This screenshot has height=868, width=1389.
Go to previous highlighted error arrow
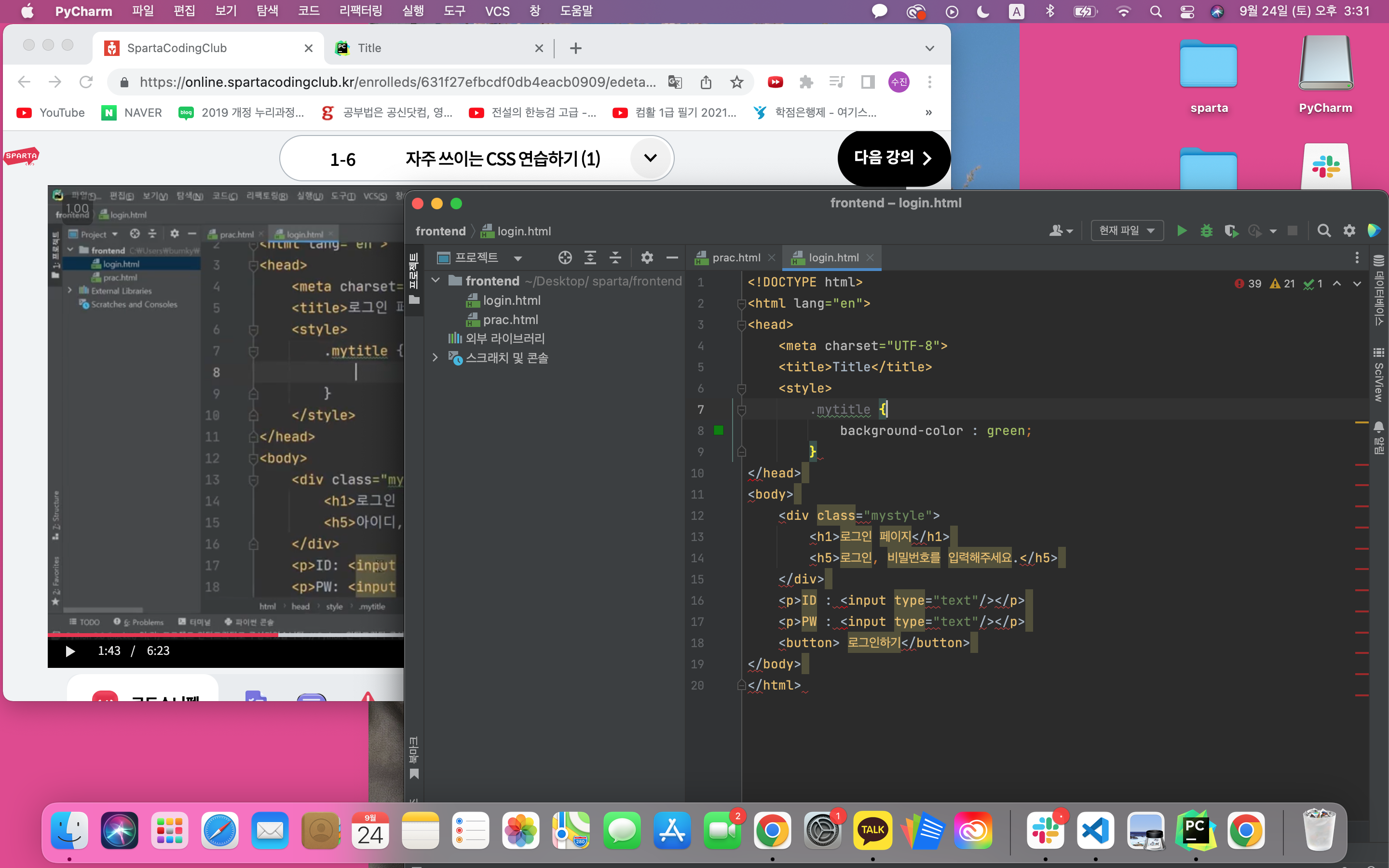(1337, 284)
